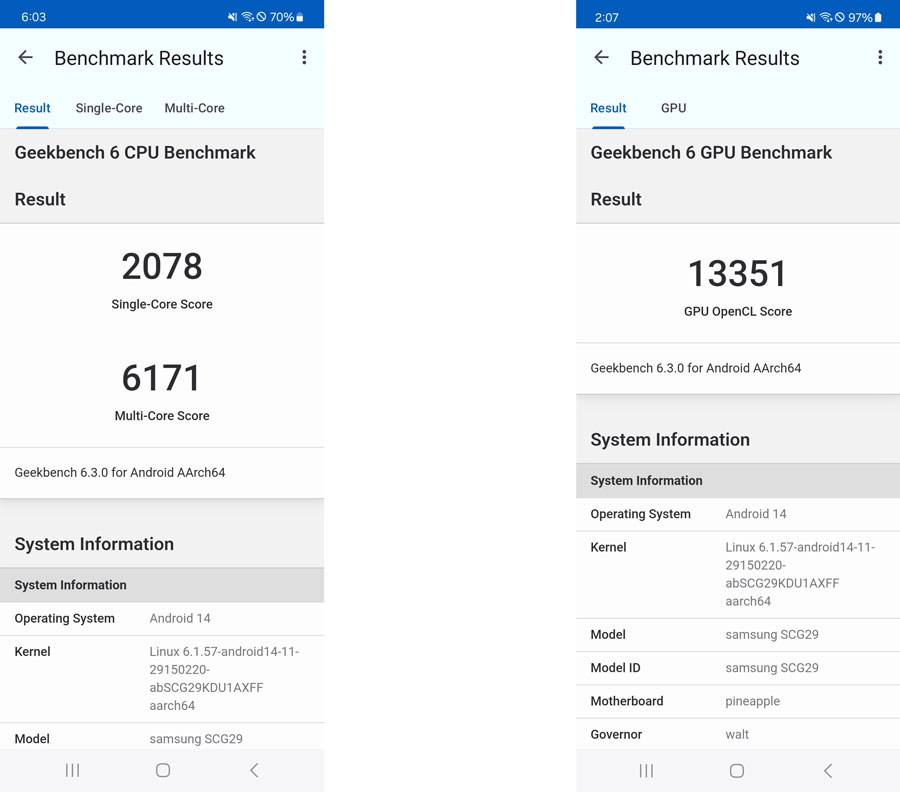Tap muted sound icon in CPU screen status bar

232,17
